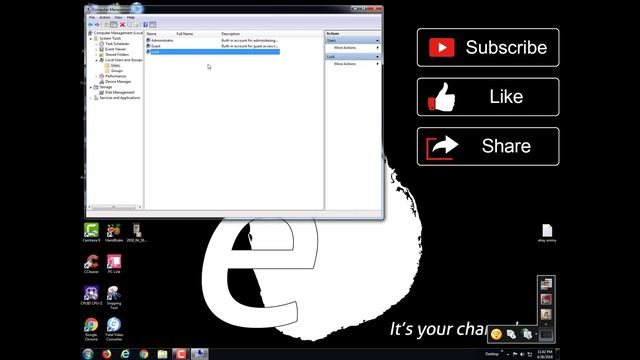The width and height of the screenshot is (640, 360).
Task: Click the taskbar clock
Action: pos(545,354)
